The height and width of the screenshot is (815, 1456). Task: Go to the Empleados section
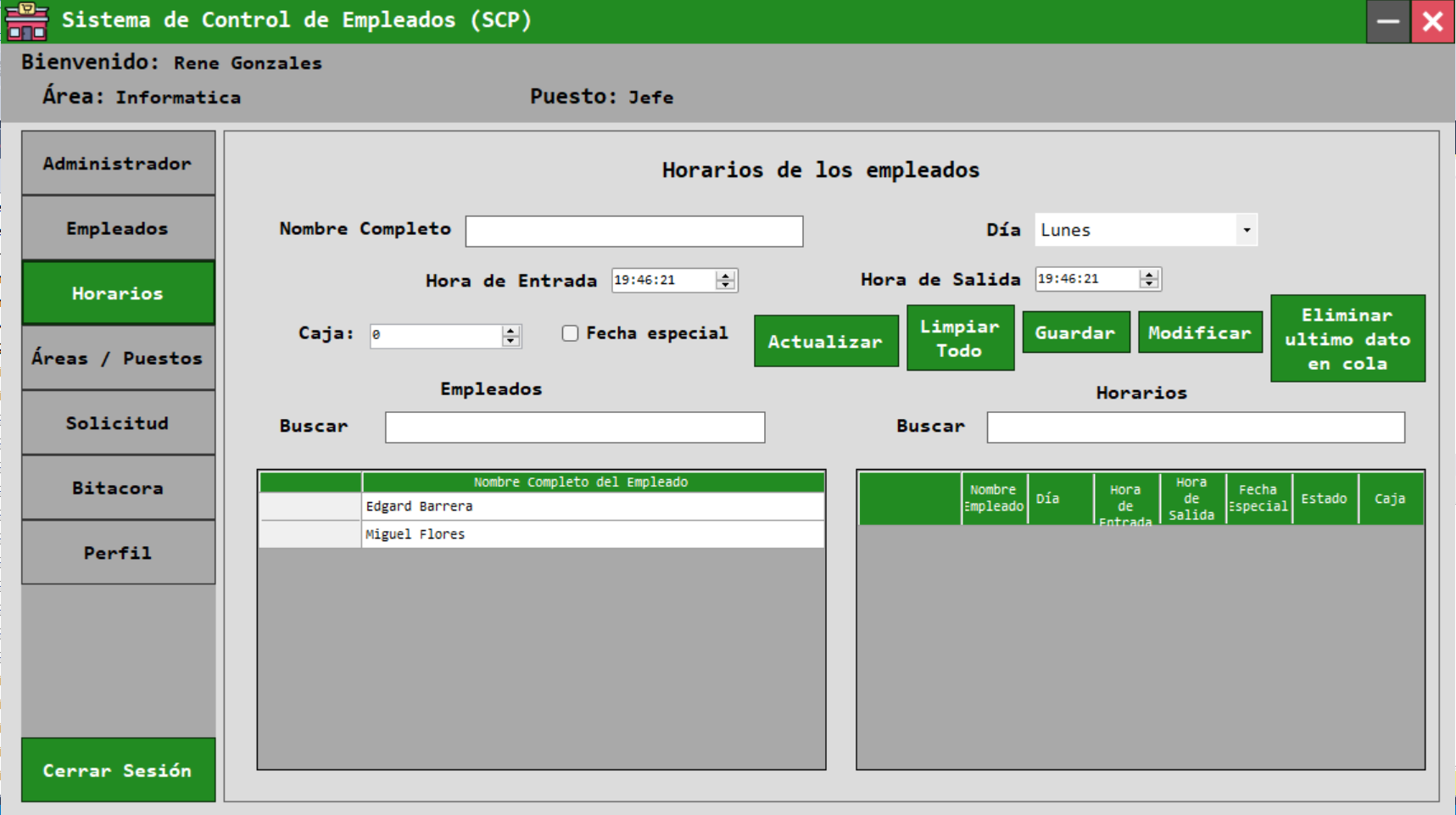pyautogui.click(x=118, y=228)
